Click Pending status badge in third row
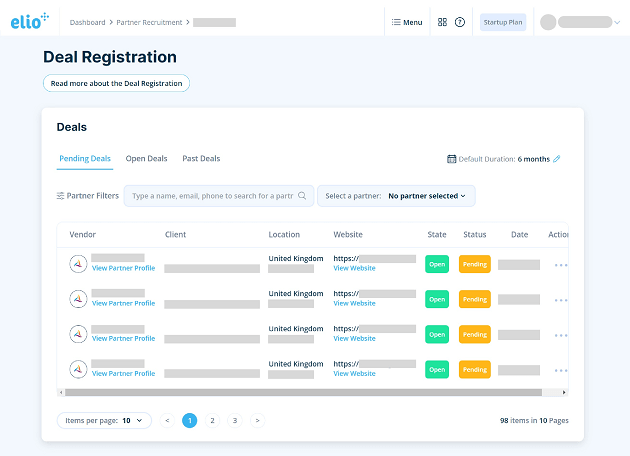Viewport: 630px width, 456px height. [475, 334]
